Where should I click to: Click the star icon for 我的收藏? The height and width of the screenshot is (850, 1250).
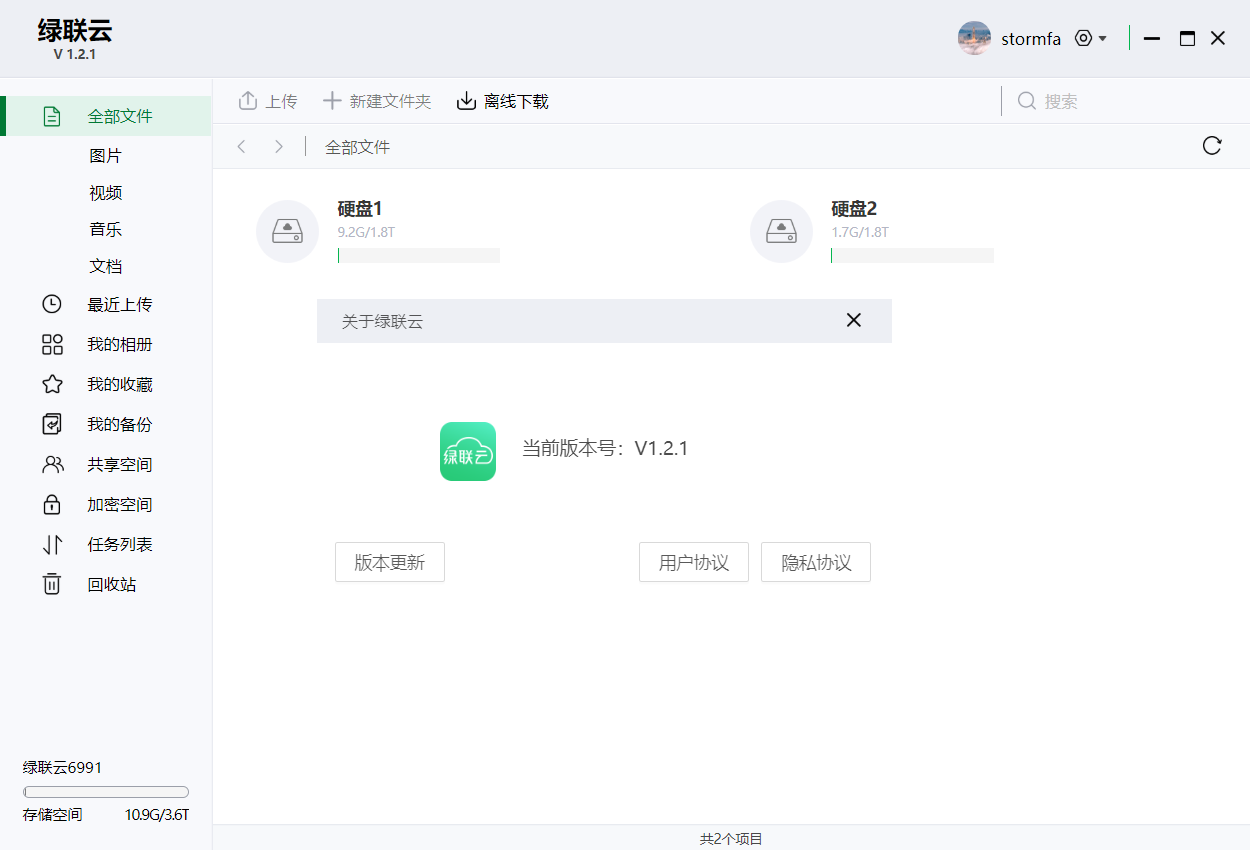coord(52,384)
